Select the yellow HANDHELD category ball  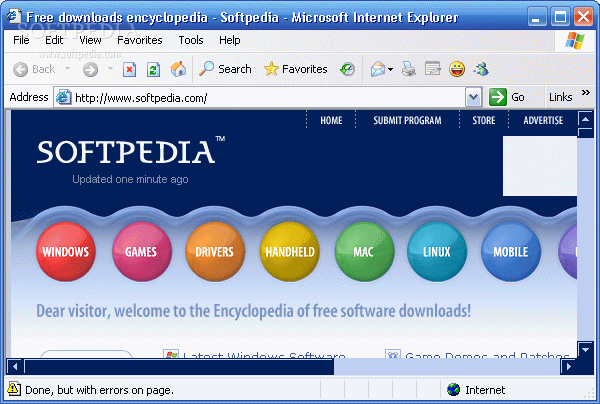(x=290, y=252)
